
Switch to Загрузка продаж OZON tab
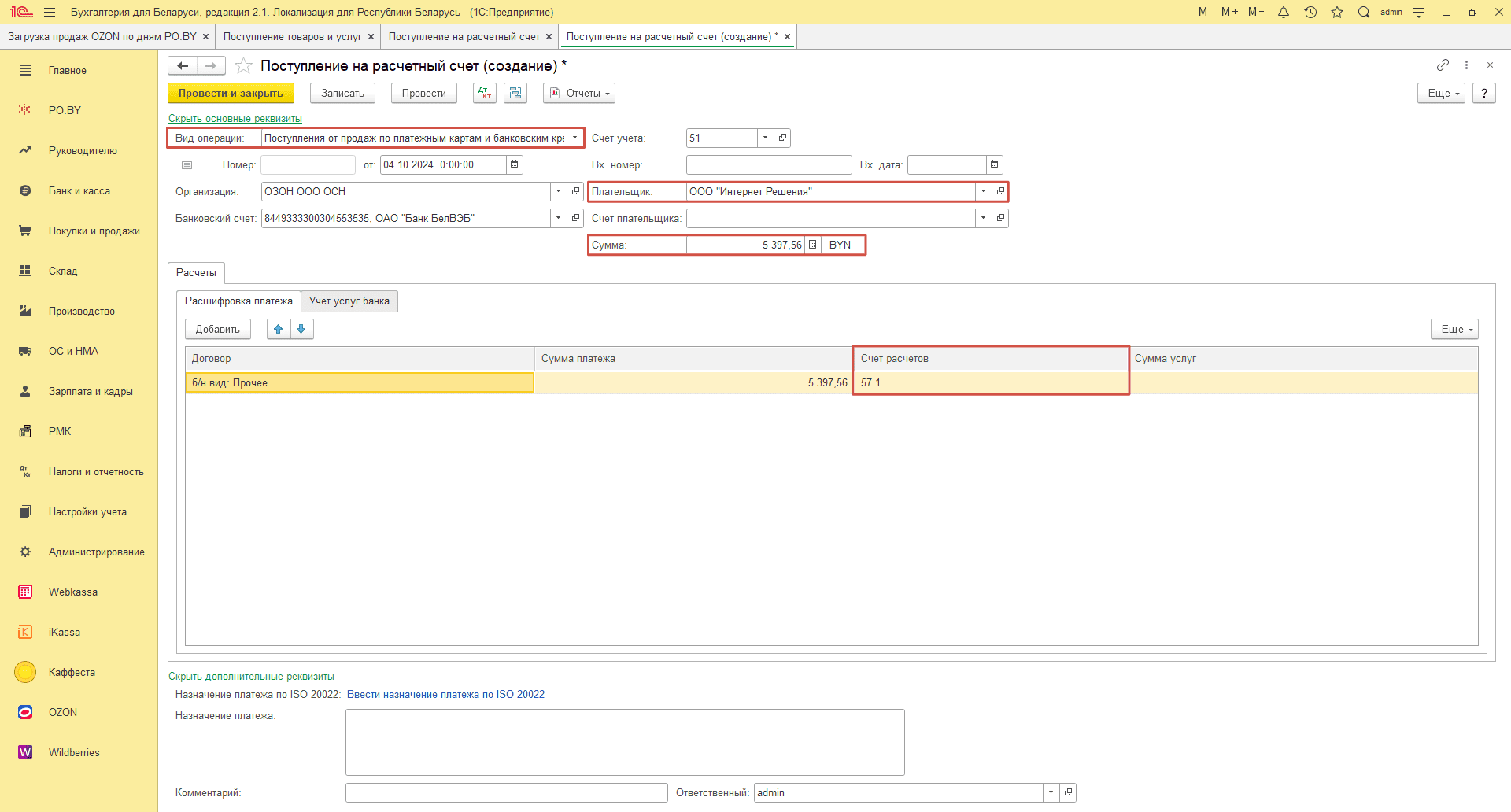coord(102,36)
